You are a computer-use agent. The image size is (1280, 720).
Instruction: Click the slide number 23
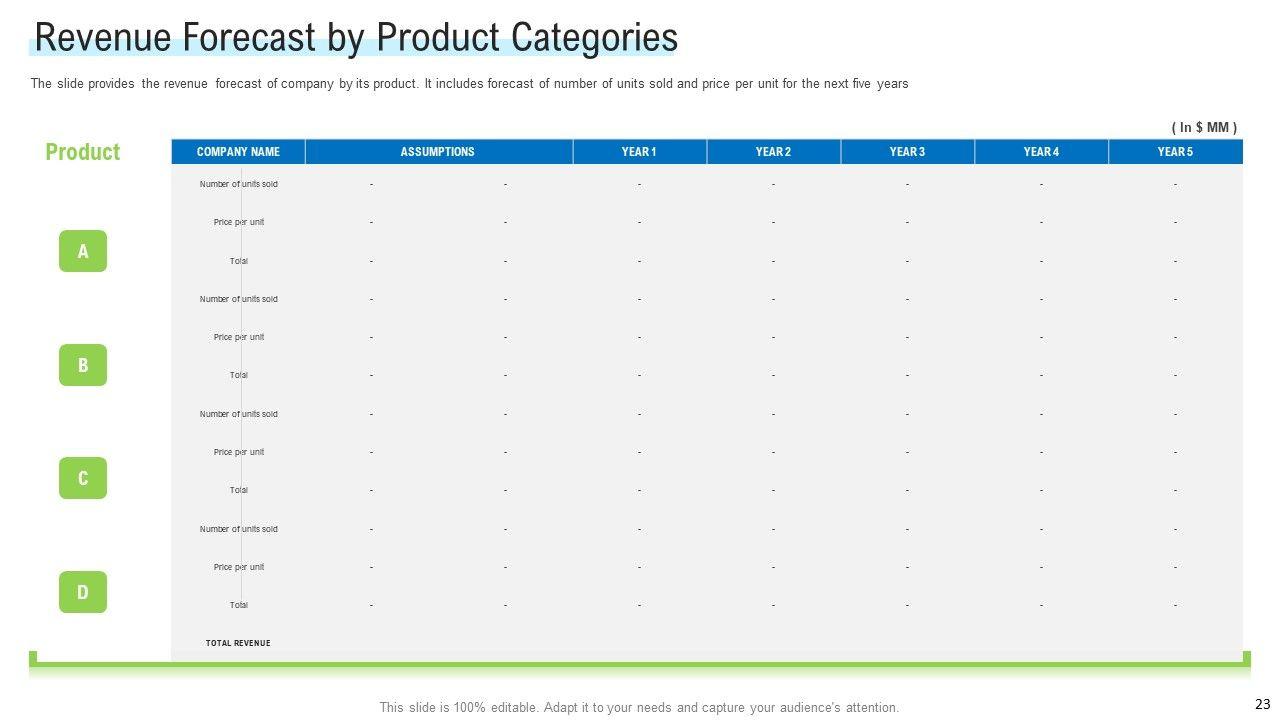tap(1262, 704)
